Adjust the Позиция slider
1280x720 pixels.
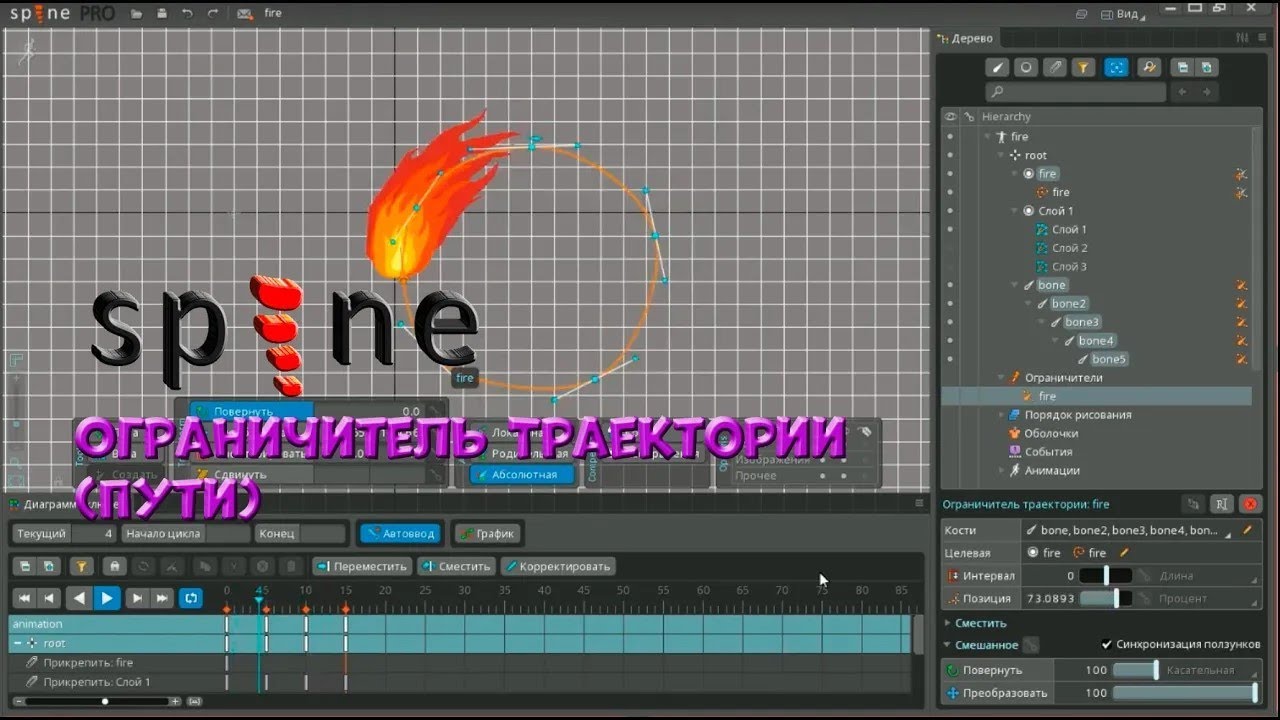coord(1106,599)
